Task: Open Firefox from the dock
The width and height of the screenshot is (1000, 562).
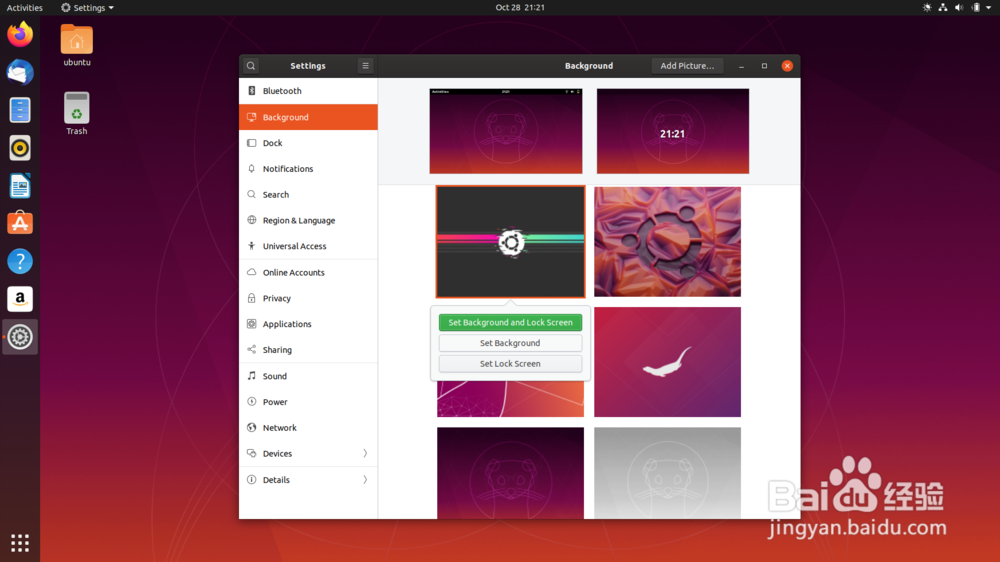Action: [20, 34]
